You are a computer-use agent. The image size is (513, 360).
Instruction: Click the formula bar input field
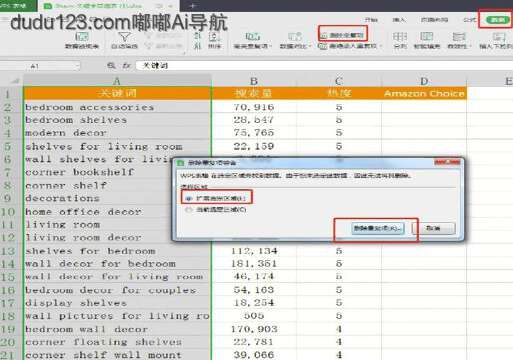tap(323, 66)
